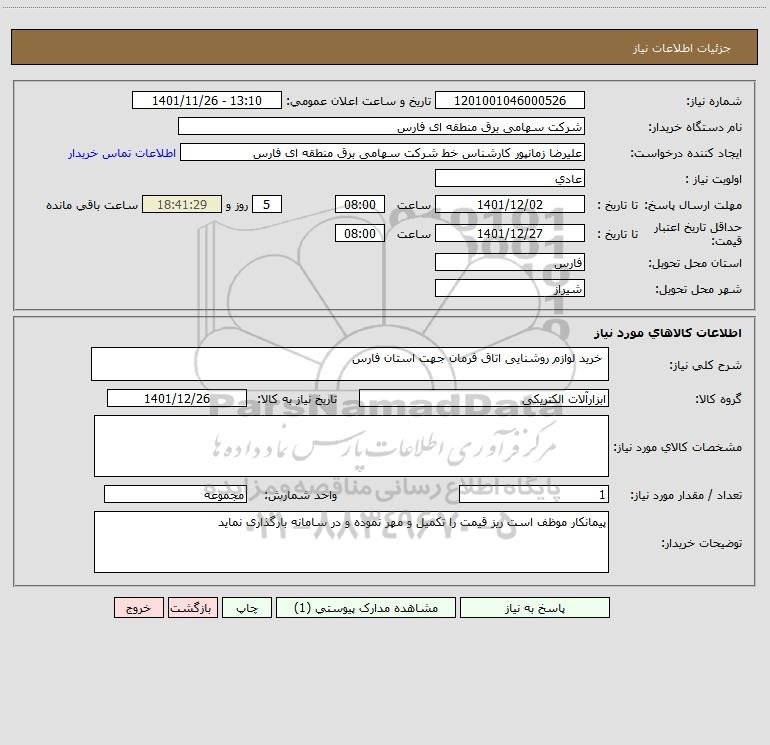Click the label مهلت ارسال پاسخ
The image size is (770, 745).
pos(693,205)
